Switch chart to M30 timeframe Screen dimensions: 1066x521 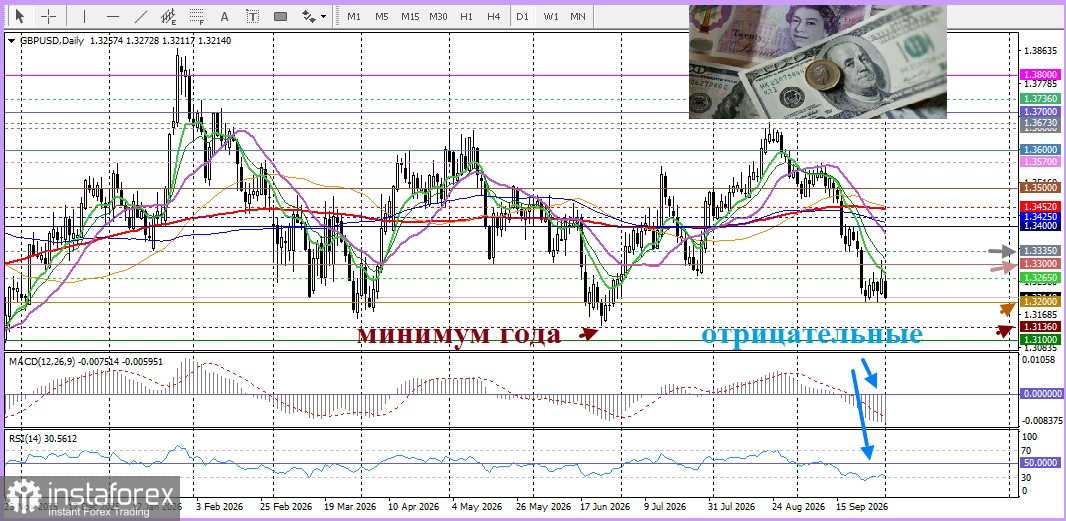[x=438, y=16]
